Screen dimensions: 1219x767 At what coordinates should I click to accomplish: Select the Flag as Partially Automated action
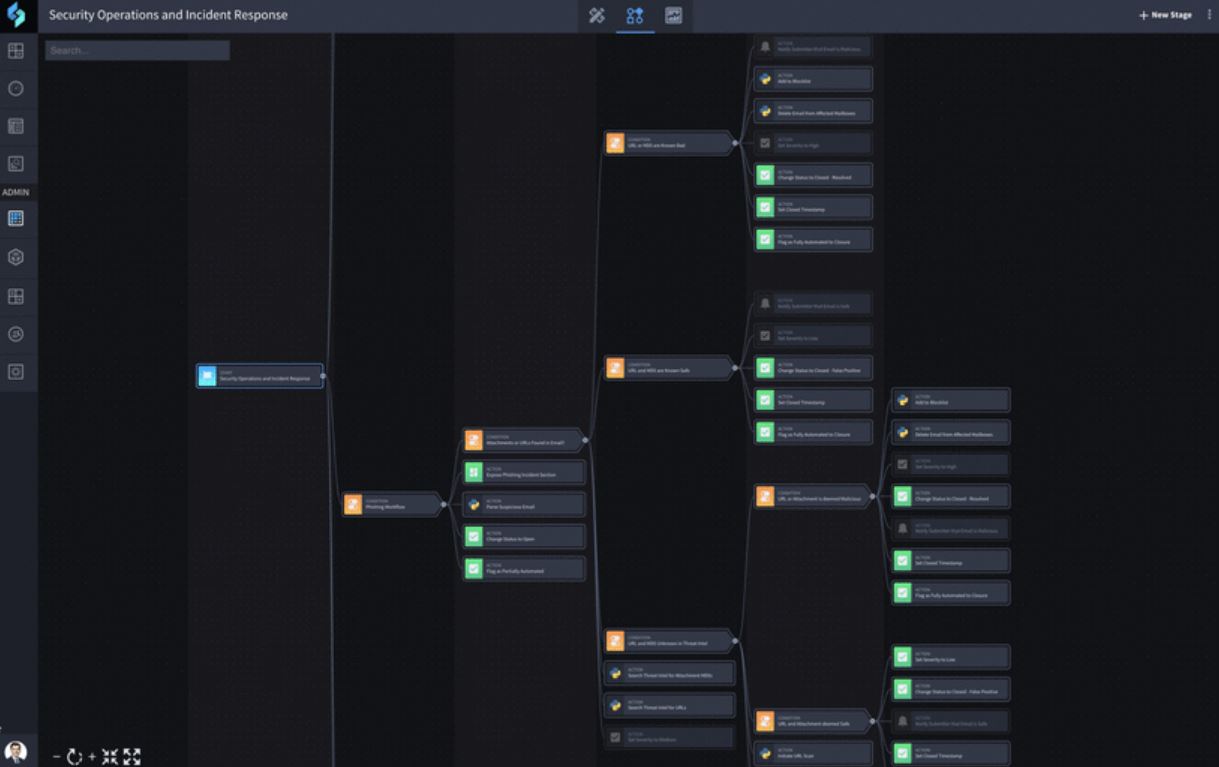pos(524,568)
